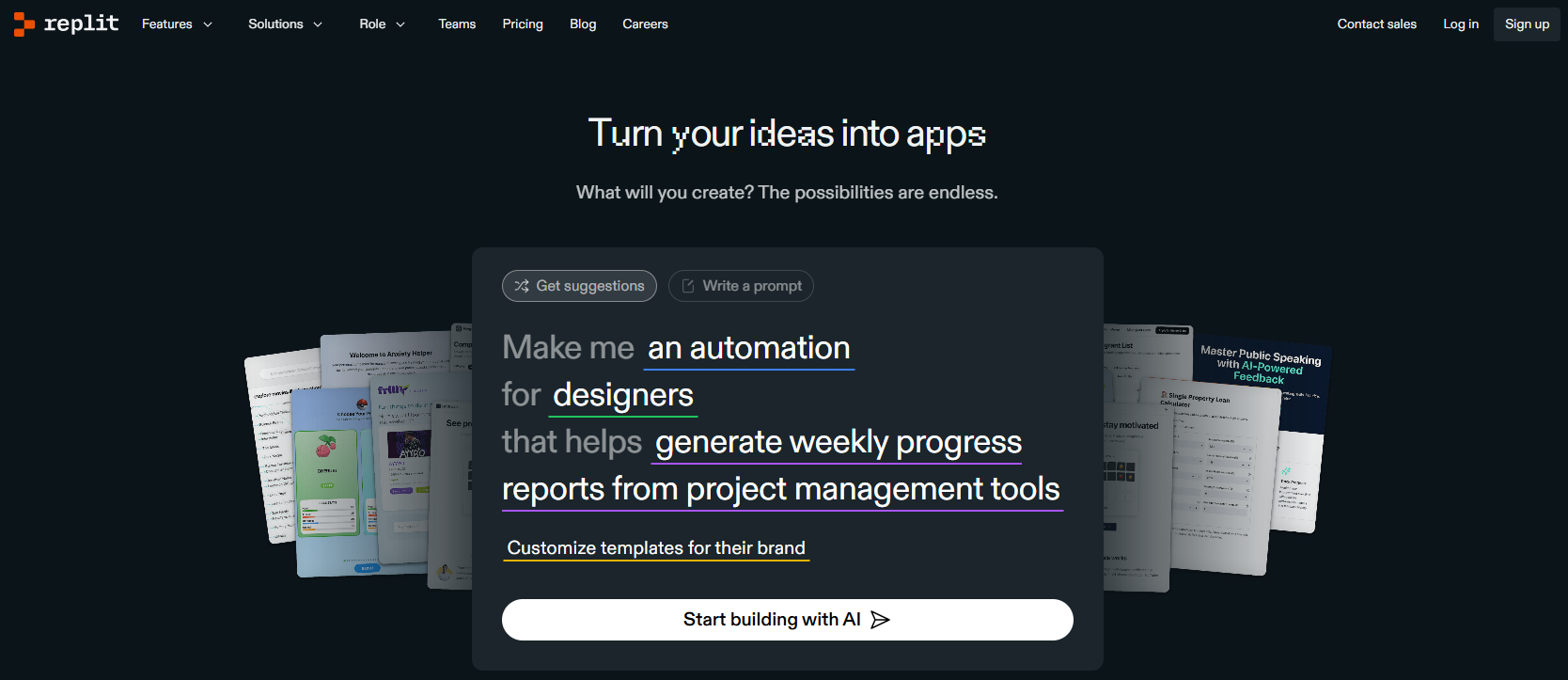Click the paper plane send icon
This screenshot has width=1568, height=680.
[x=880, y=620]
